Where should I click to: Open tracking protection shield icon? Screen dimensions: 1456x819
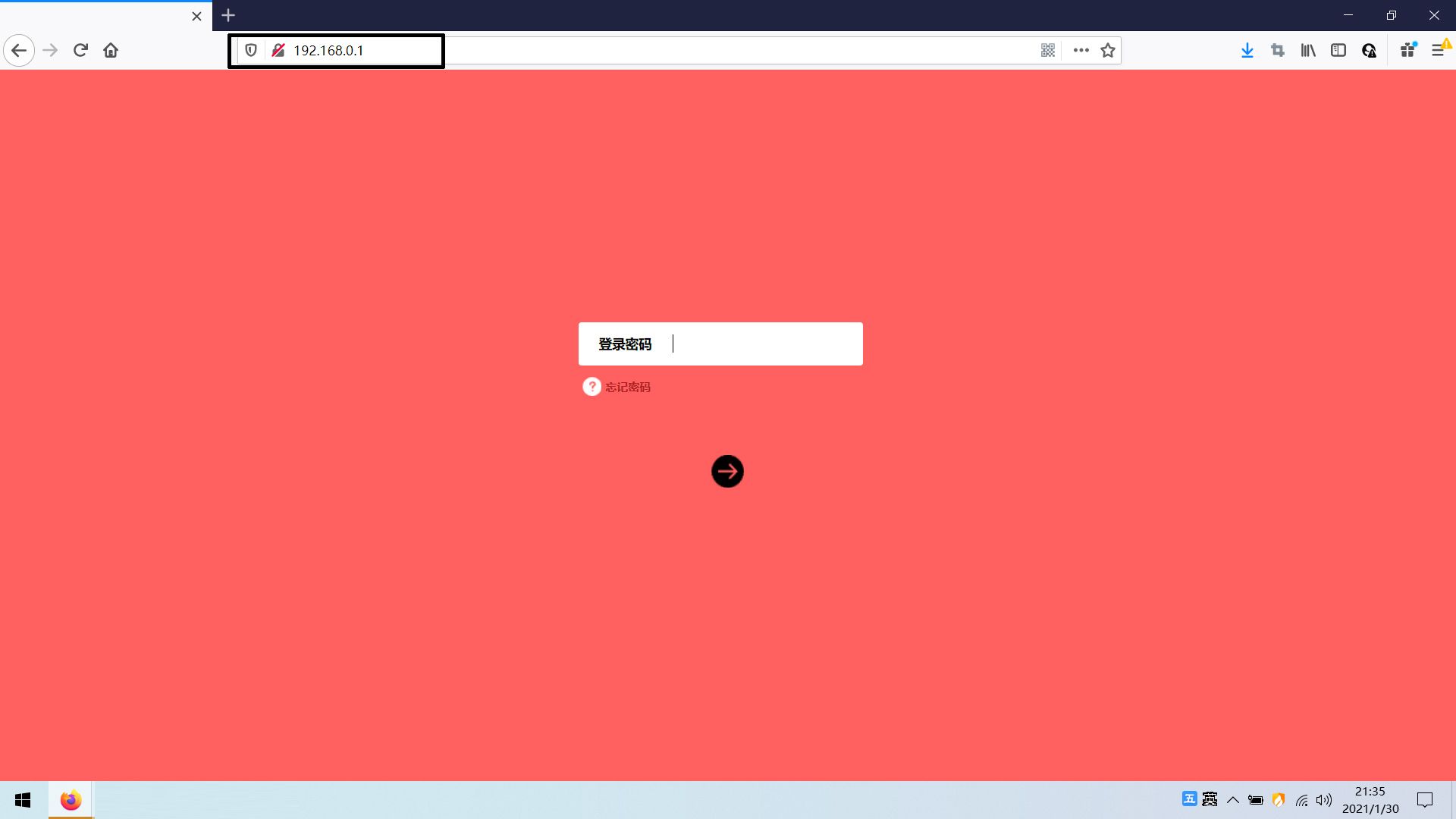pyautogui.click(x=251, y=50)
